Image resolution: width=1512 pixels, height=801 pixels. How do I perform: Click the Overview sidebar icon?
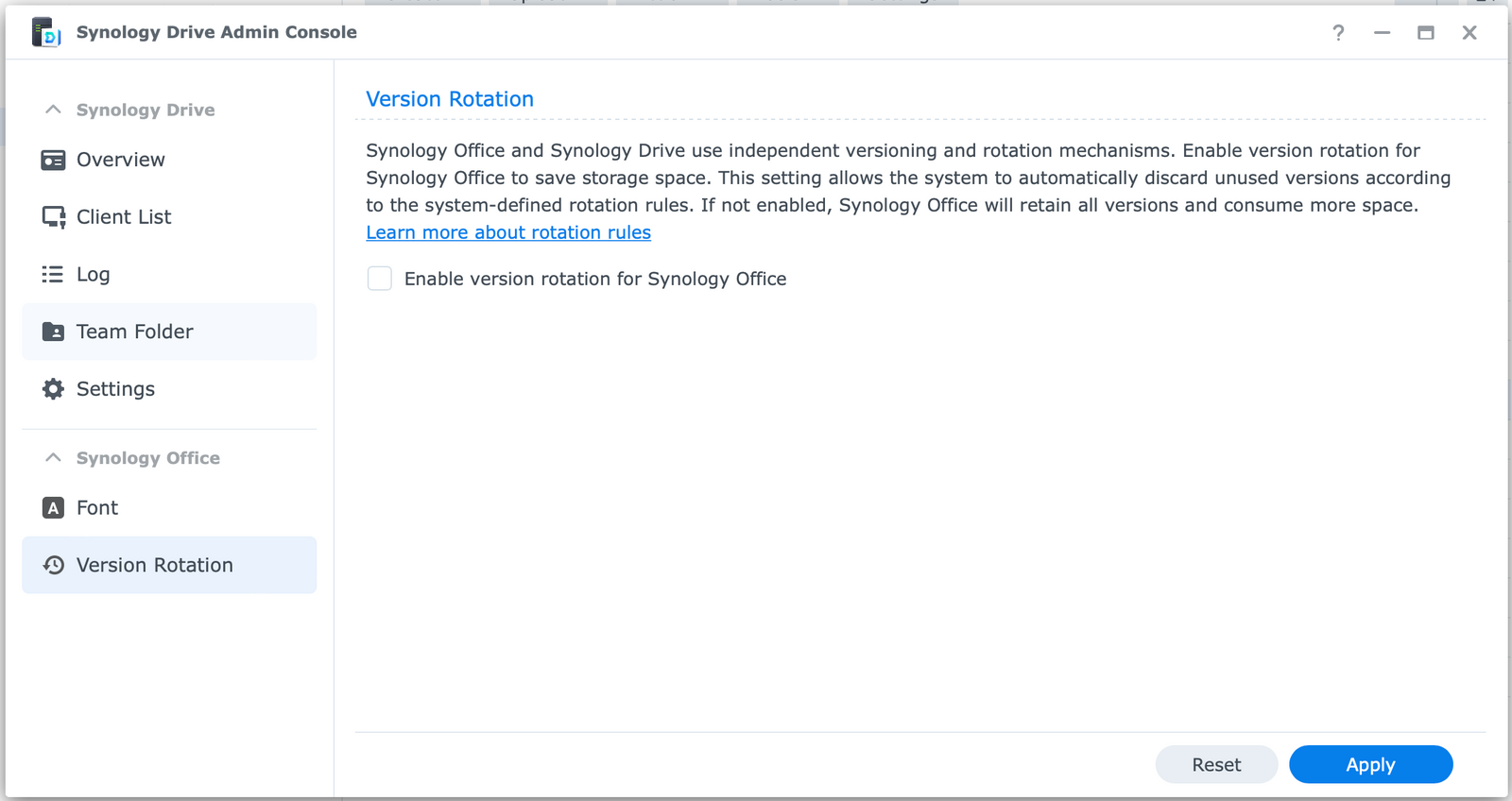coord(53,161)
